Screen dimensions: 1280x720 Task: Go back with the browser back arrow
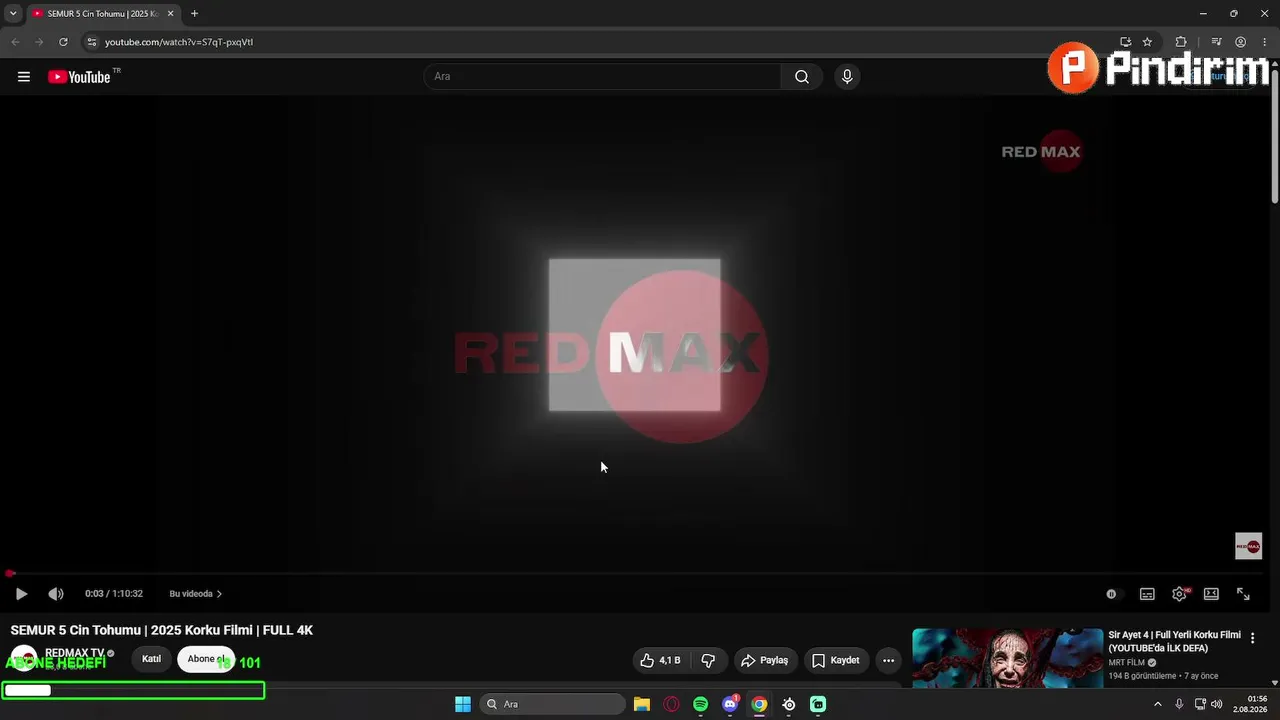15,42
